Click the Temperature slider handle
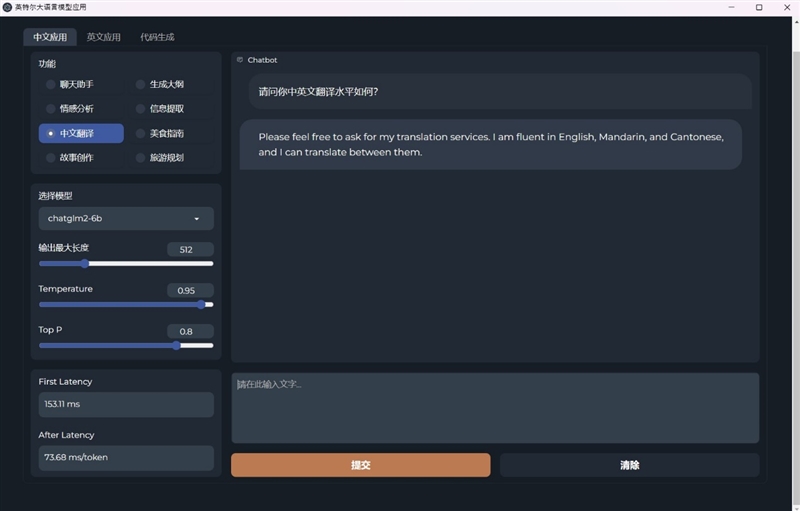 pos(201,304)
